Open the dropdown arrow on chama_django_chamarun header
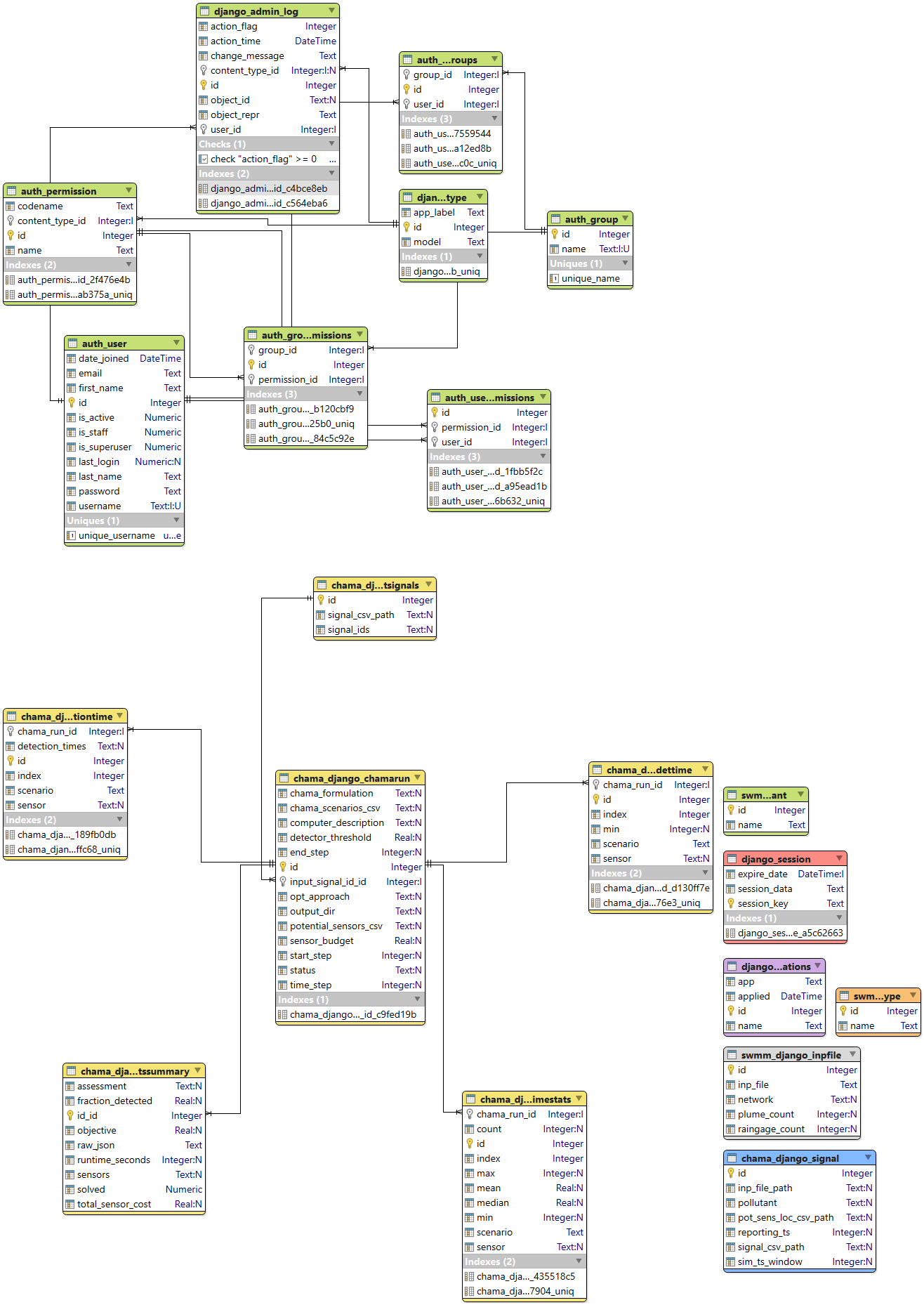The height and width of the screenshot is (1305, 924). pyautogui.click(x=417, y=778)
